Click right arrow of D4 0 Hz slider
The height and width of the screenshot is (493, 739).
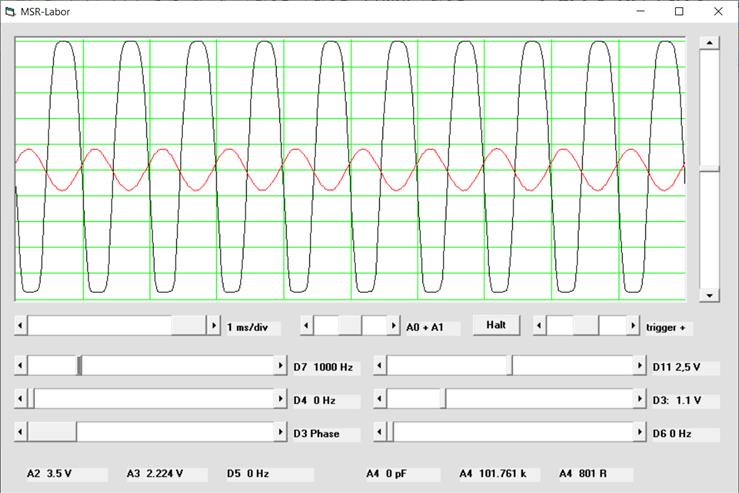[x=280, y=399]
